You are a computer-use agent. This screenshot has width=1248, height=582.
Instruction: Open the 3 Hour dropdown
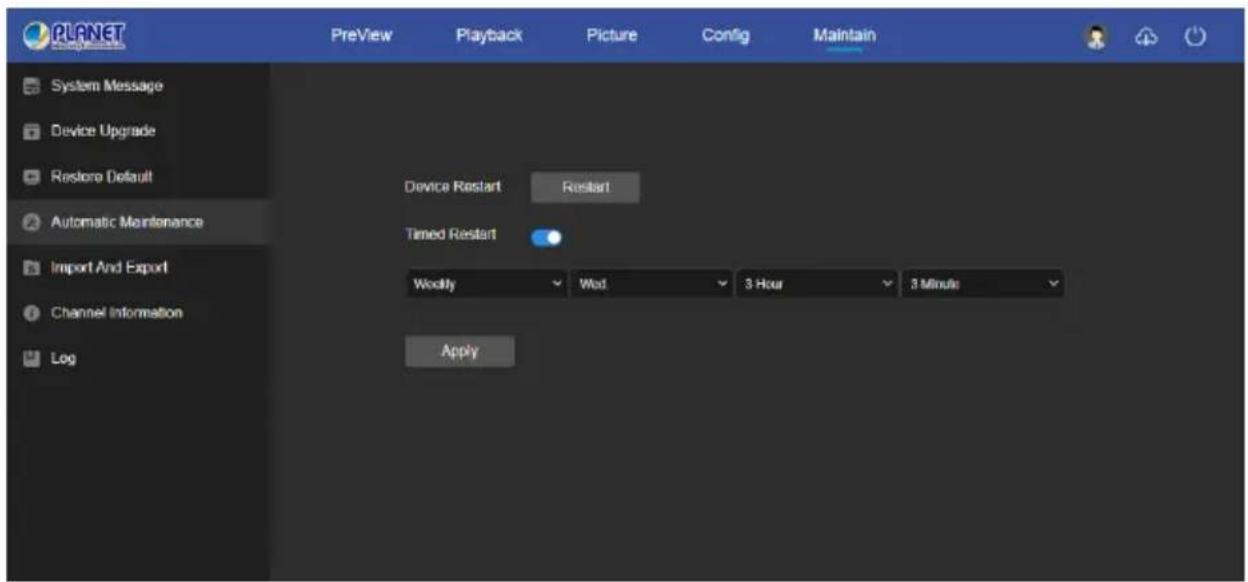pos(817,285)
